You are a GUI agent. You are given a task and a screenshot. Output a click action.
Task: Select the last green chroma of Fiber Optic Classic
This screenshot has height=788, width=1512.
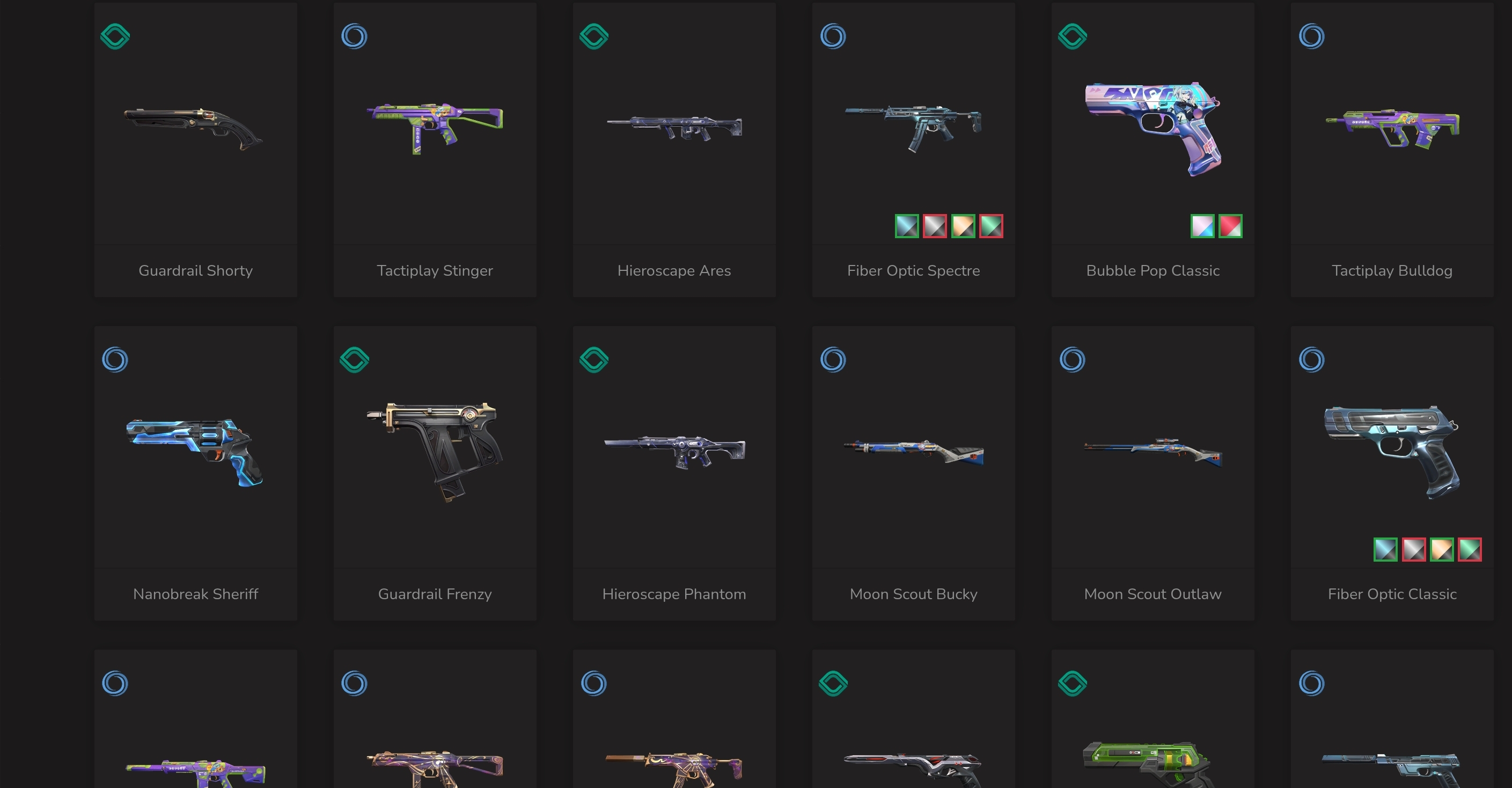(x=1470, y=549)
